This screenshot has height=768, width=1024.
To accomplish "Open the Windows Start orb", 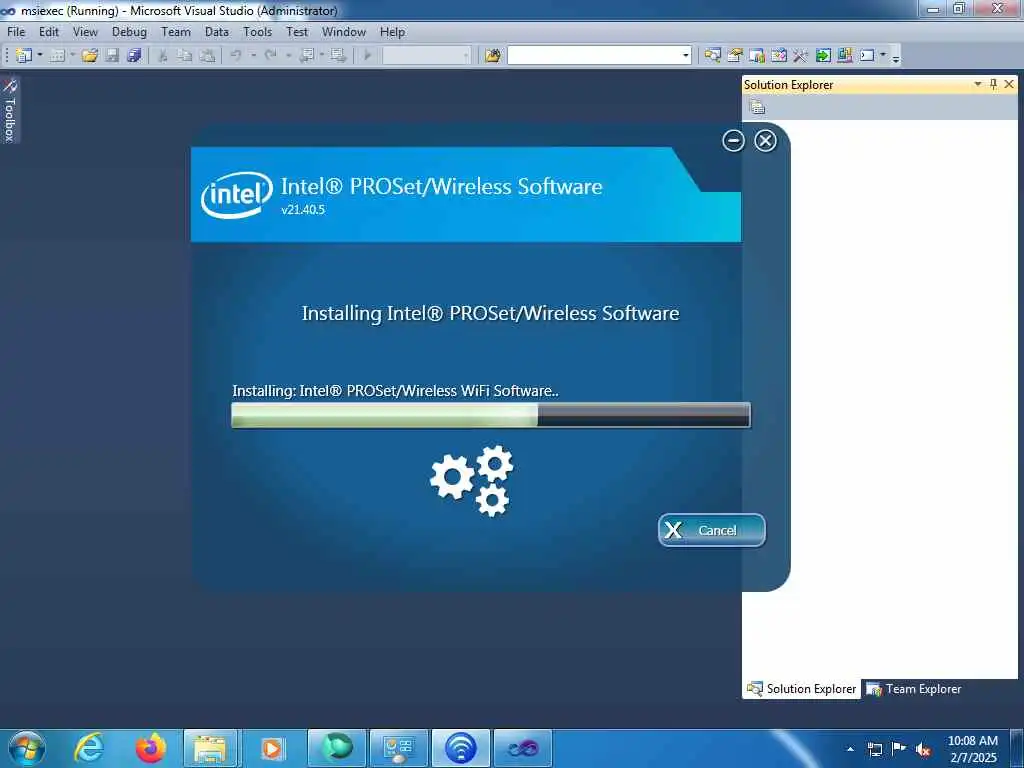I will click(x=26, y=748).
